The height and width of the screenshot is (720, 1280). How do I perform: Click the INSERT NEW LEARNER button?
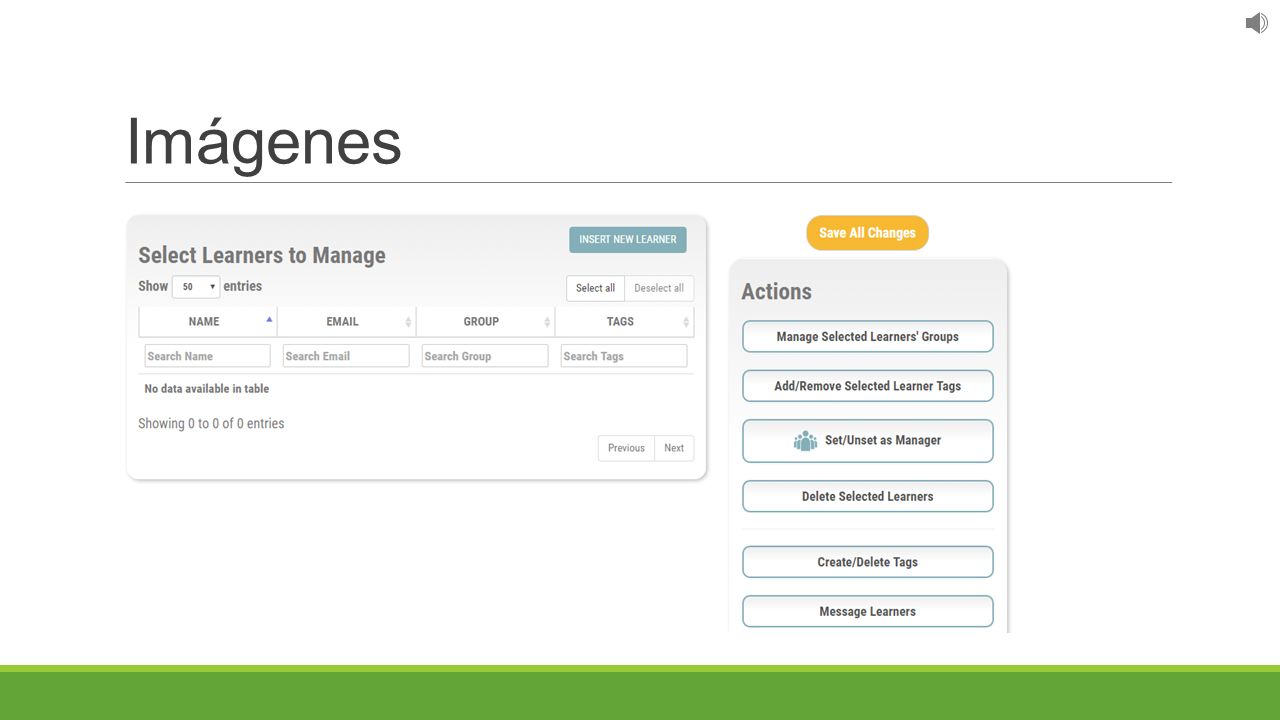click(628, 239)
